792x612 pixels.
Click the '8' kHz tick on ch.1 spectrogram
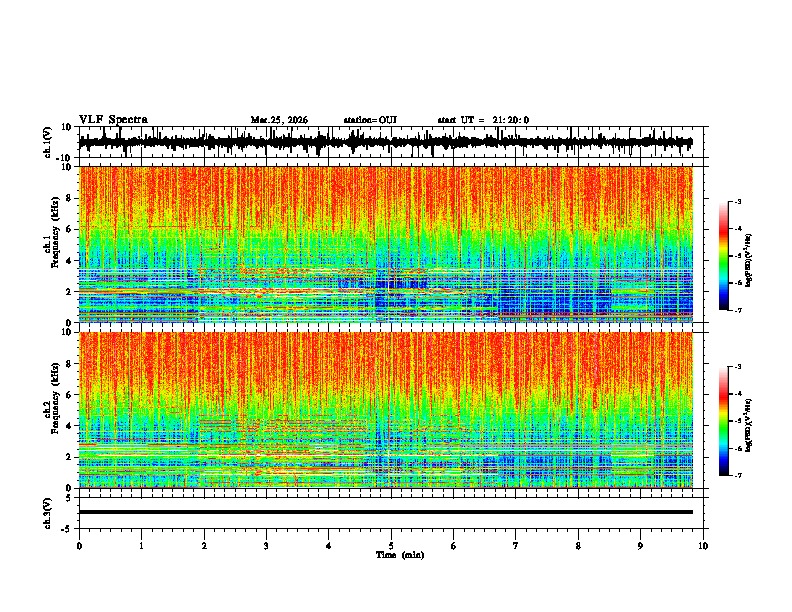pyautogui.click(x=70, y=198)
